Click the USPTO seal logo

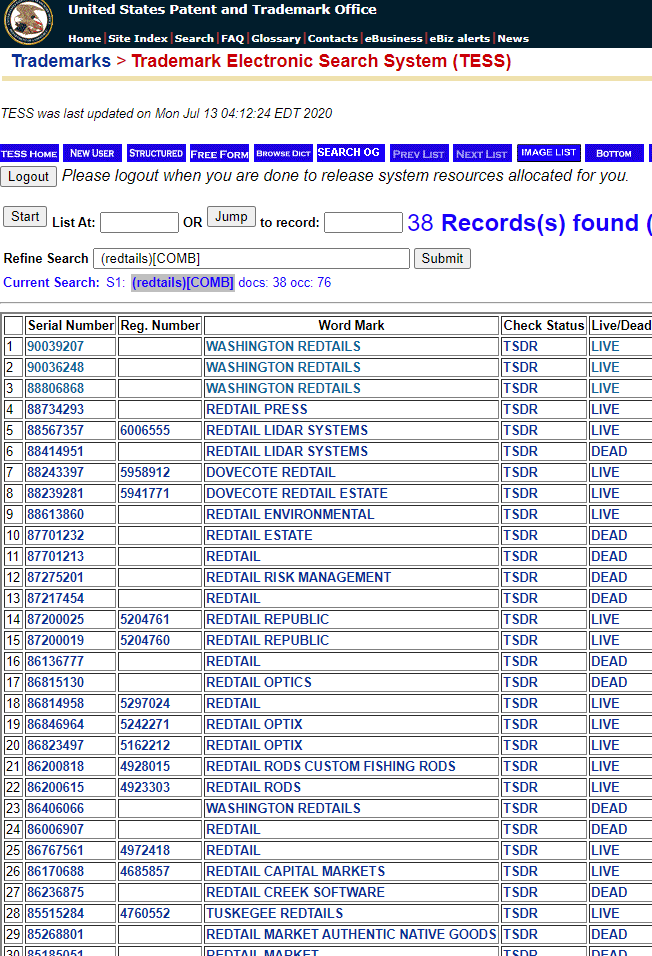coord(28,22)
